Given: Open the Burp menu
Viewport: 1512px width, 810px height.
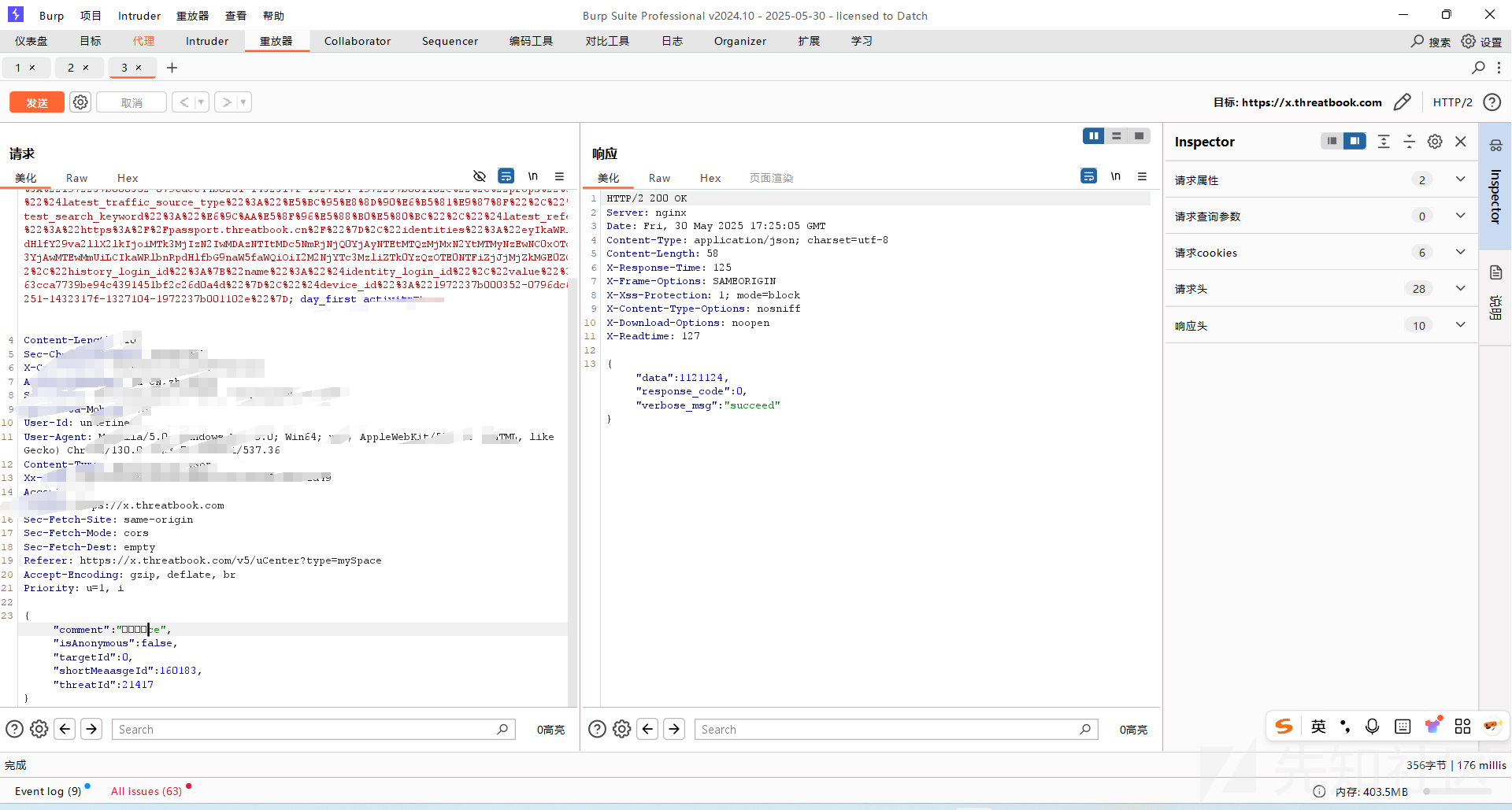Looking at the screenshot, I should (51, 16).
